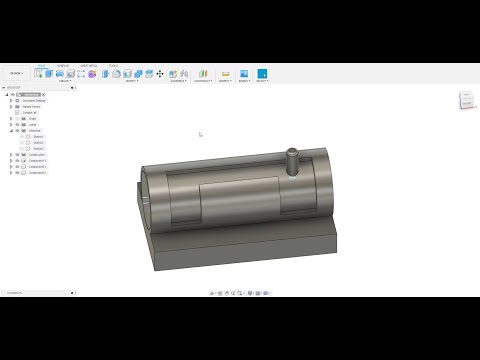The width and height of the screenshot is (480, 360).
Task: Click the Zoom icon in navigation bar
Action: (233, 293)
